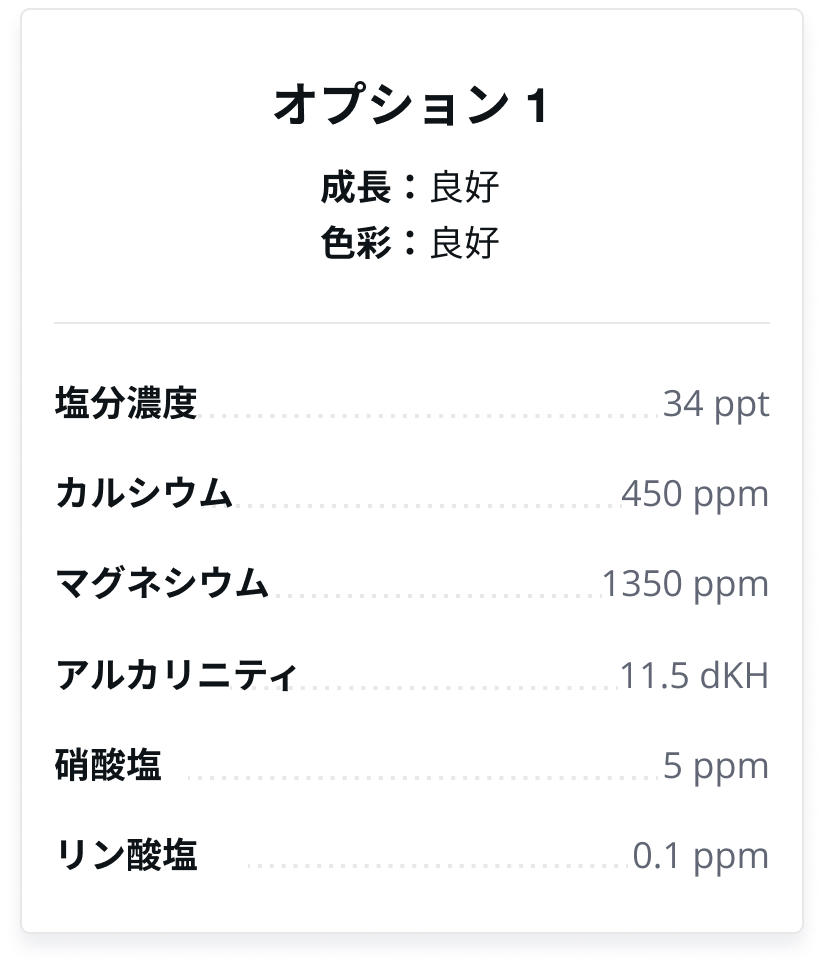Select the 0.1 ppm phosphate value
Image resolution: width=824 pixels, height=966 pixels.
pyautogui.click(x=701, y=857)
